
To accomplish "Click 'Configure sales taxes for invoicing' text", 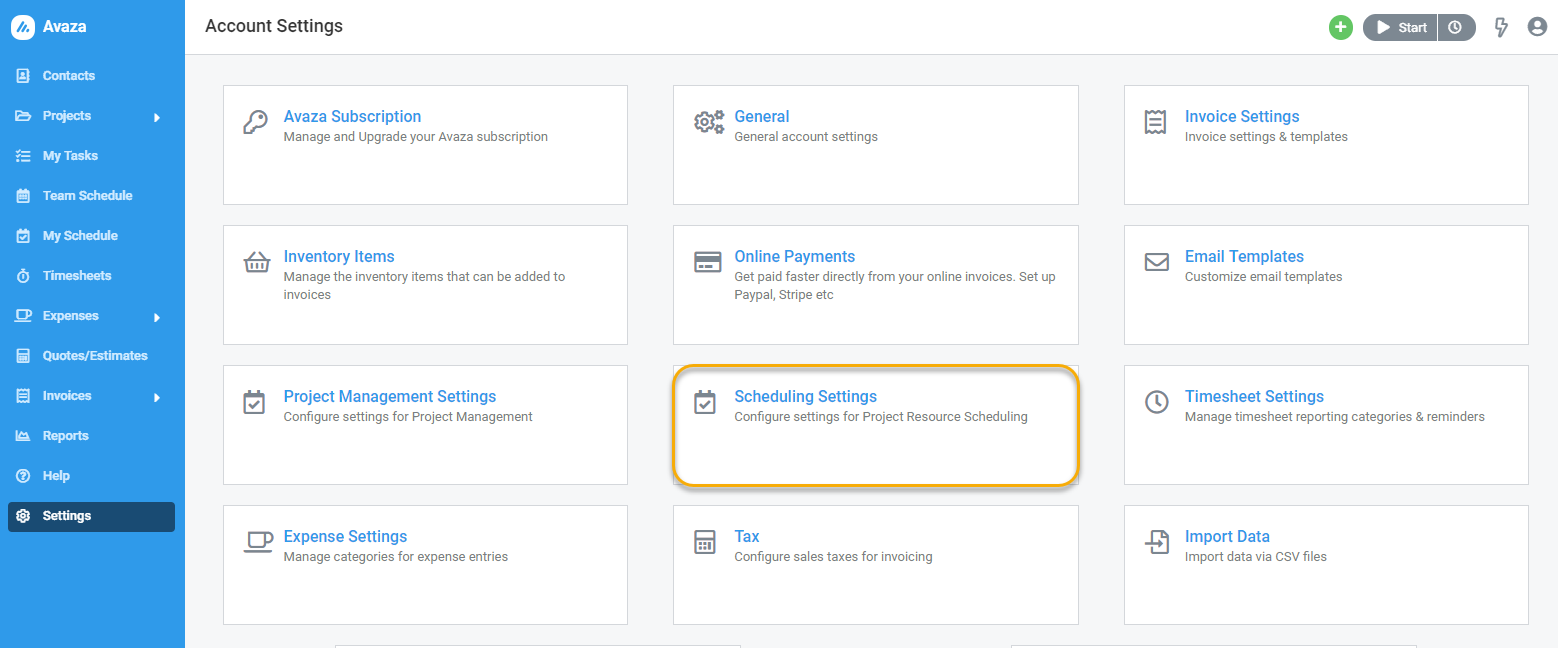I will point(833,557).
